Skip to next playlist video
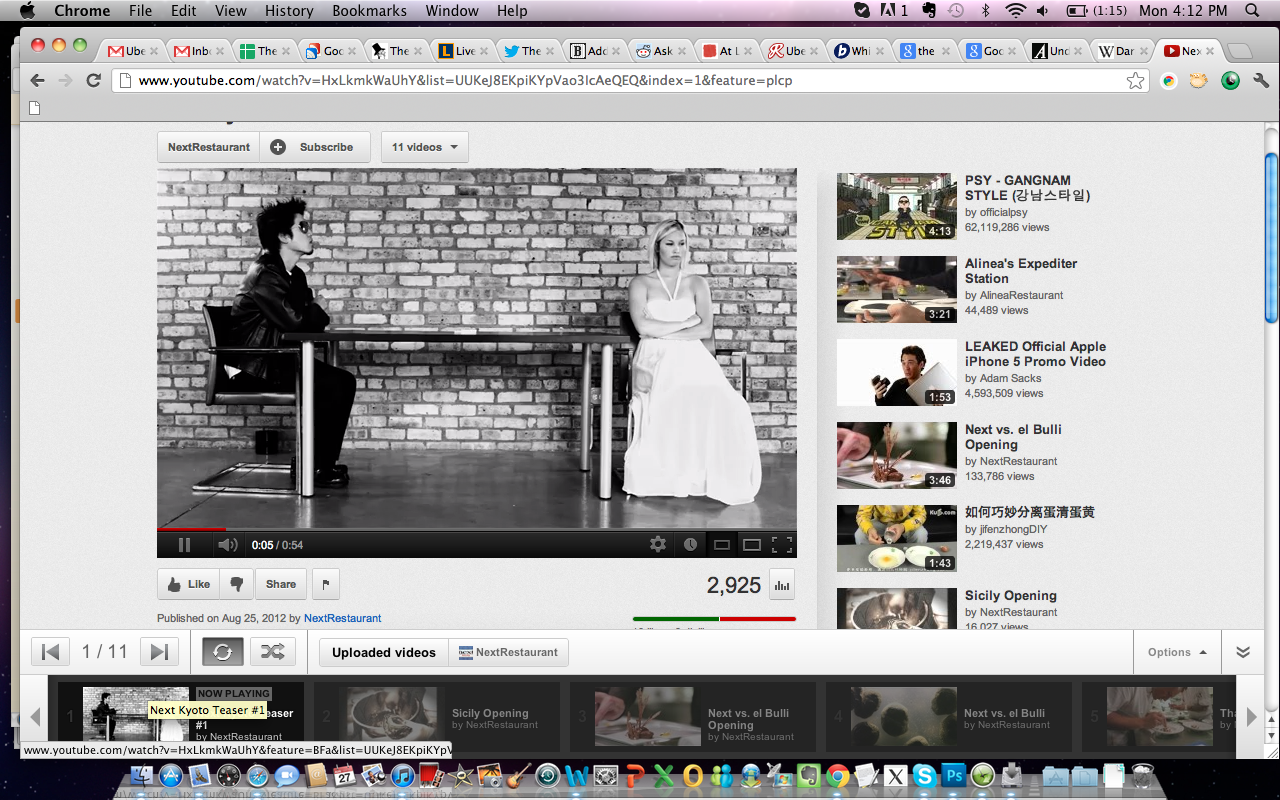Viewport: 1280px width, 800px height. pos(158,652)
